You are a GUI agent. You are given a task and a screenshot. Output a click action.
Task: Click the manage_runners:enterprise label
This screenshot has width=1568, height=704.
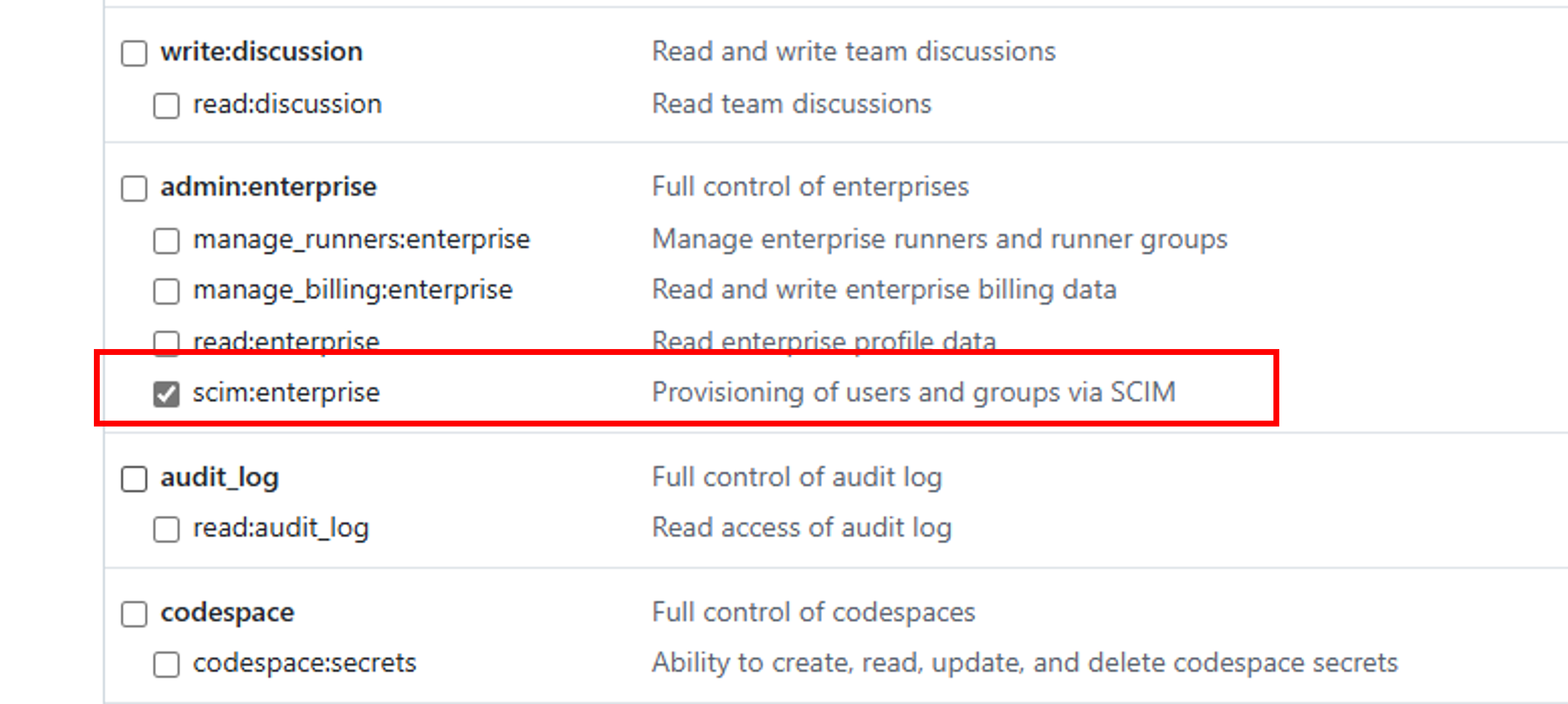361,239
